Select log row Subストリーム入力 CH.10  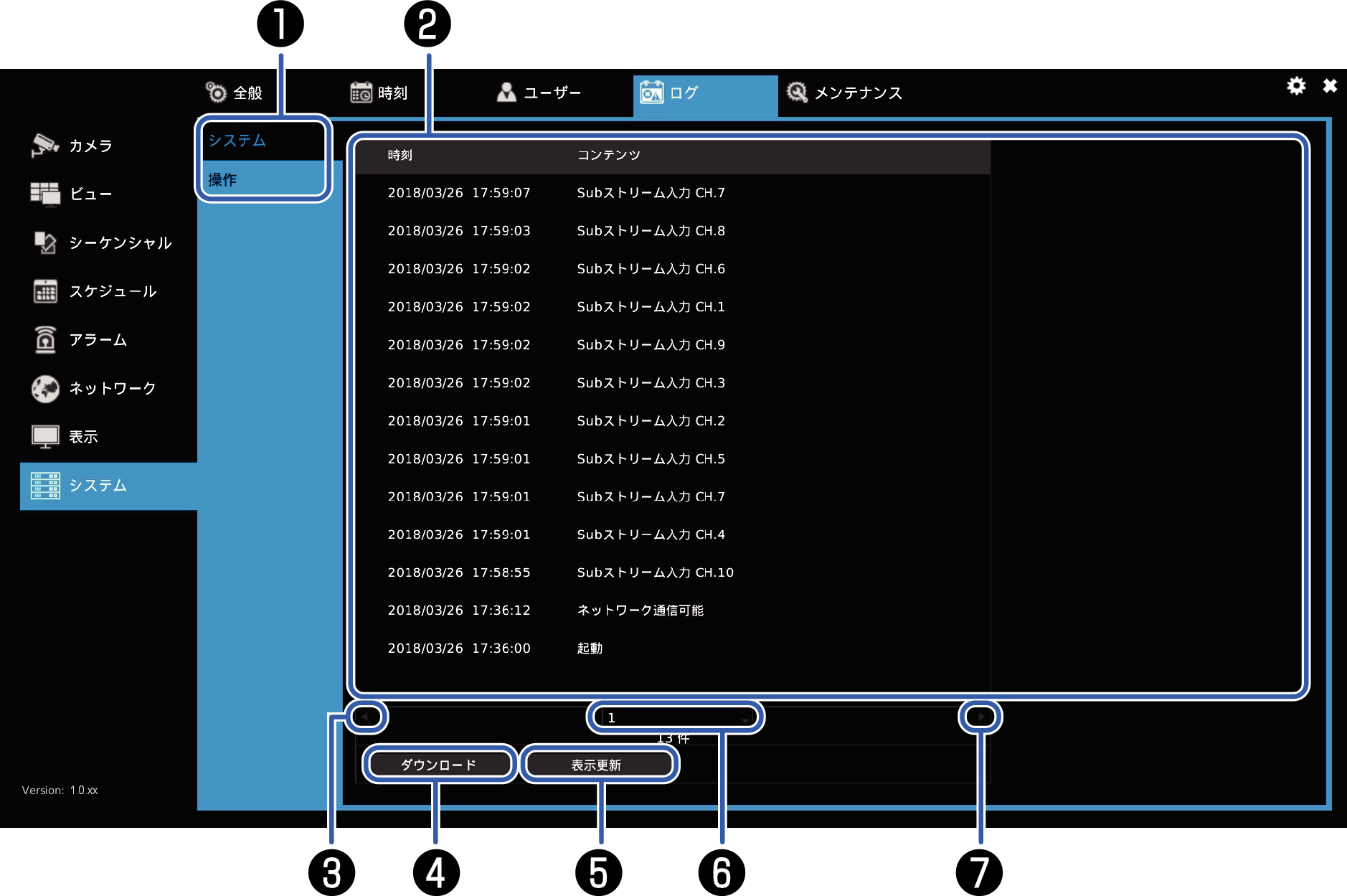pyautogui.click(x=673, y=573)
